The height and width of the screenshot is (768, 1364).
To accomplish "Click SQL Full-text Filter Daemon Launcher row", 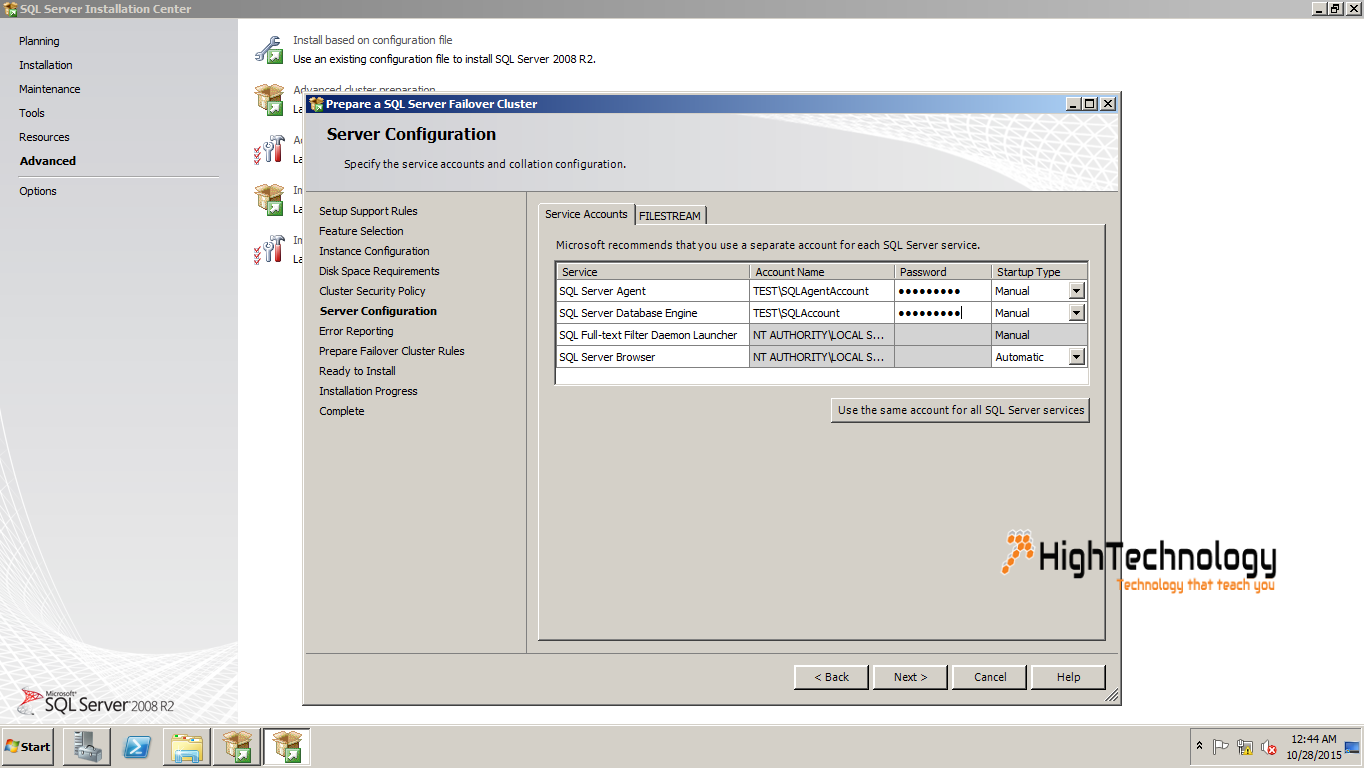I will tap(821, 335).
